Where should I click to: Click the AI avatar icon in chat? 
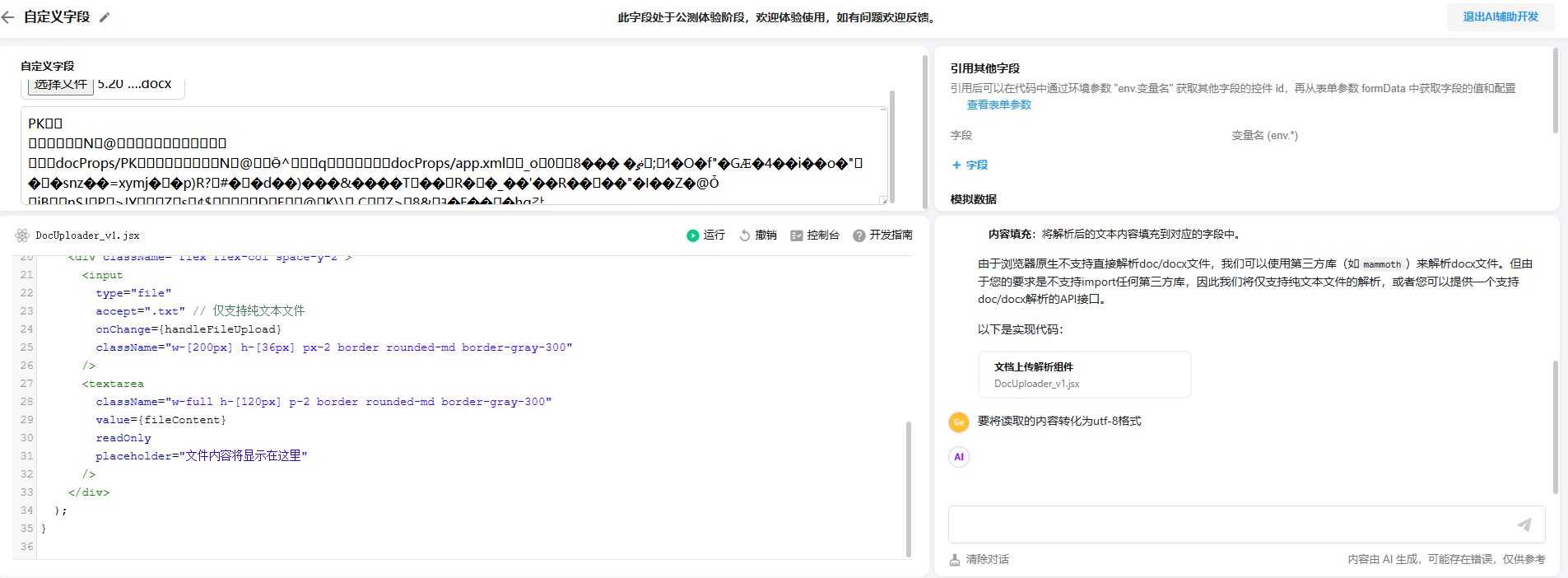point(959,457)
